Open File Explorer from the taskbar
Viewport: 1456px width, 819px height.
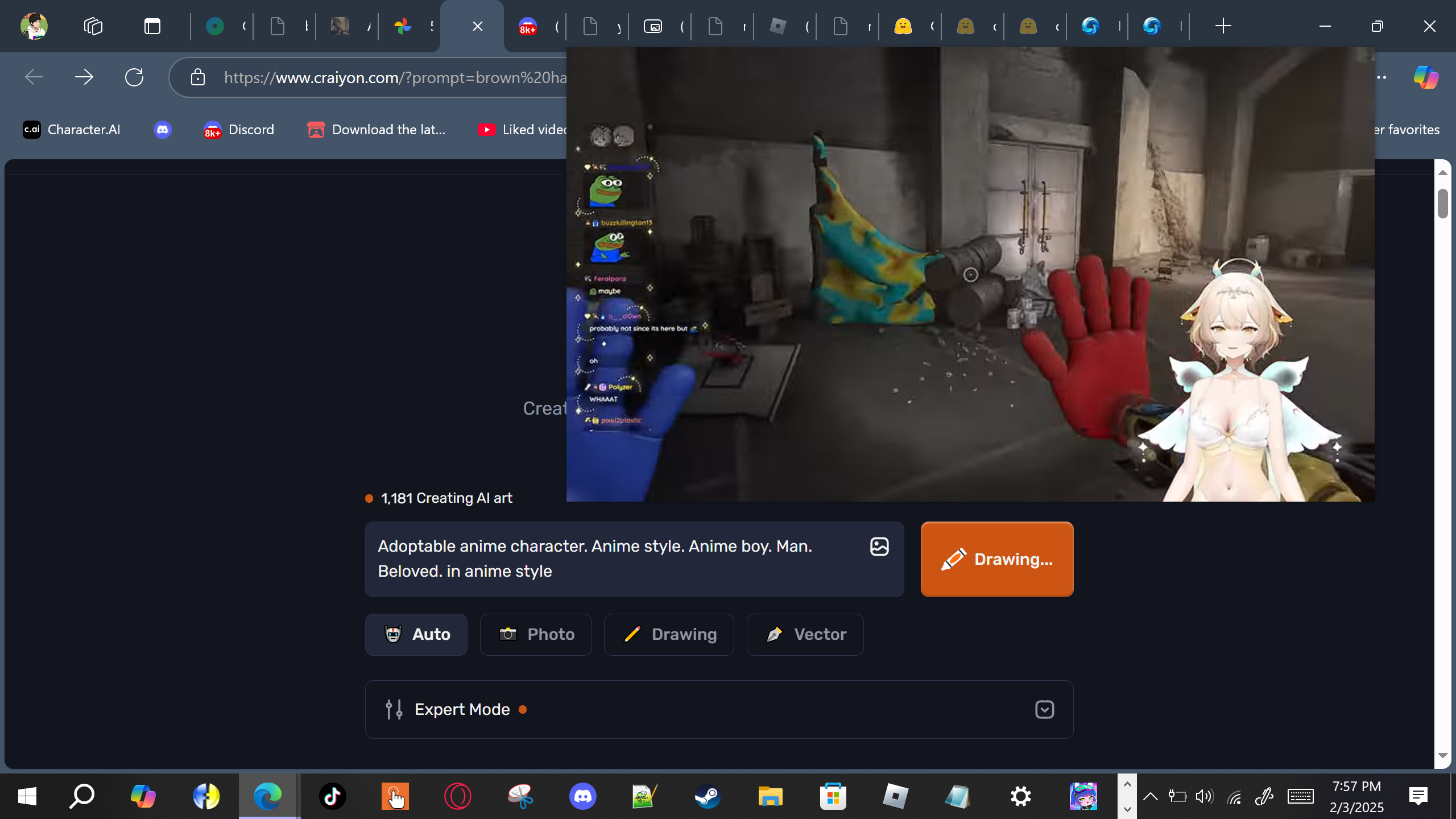pyautogui.click(x=771, y=796)
